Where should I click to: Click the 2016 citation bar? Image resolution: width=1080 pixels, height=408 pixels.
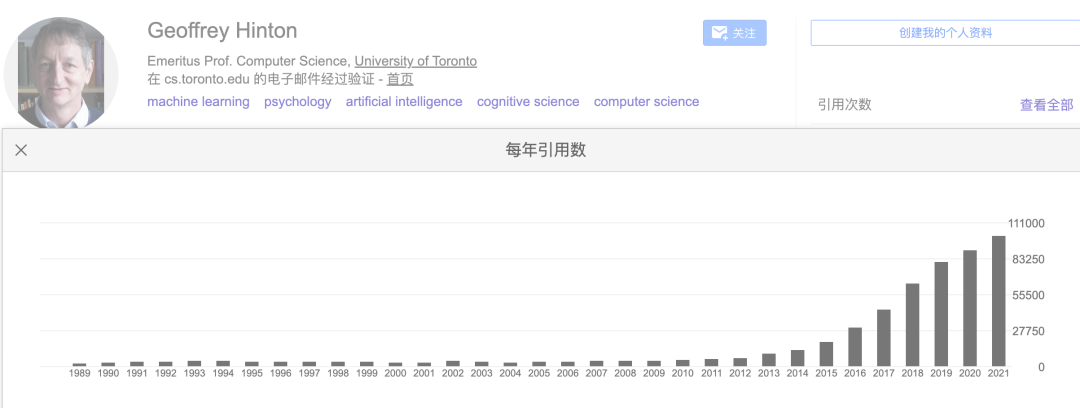855,347
